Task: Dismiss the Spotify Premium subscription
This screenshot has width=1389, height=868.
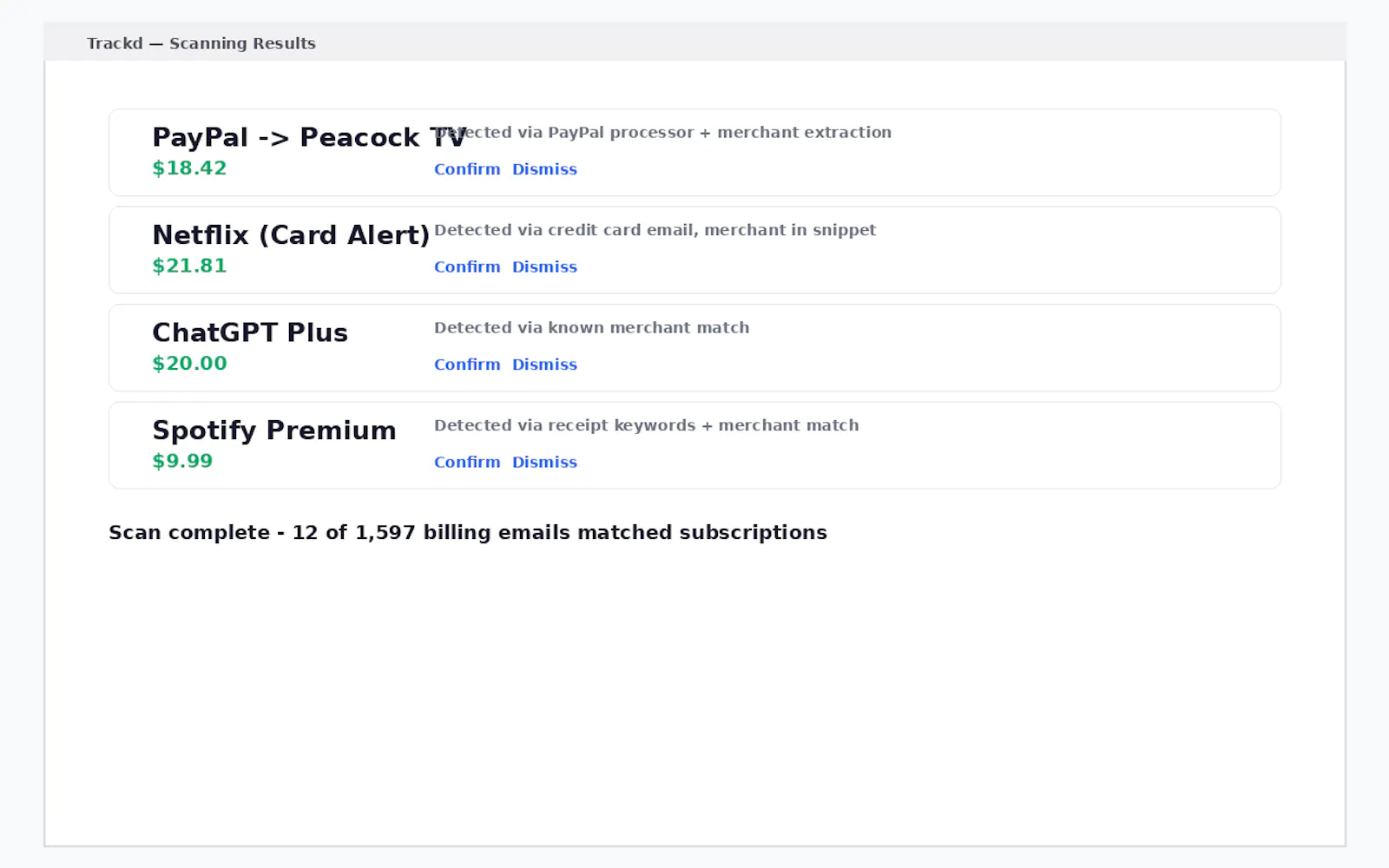Action: [544, 463]
